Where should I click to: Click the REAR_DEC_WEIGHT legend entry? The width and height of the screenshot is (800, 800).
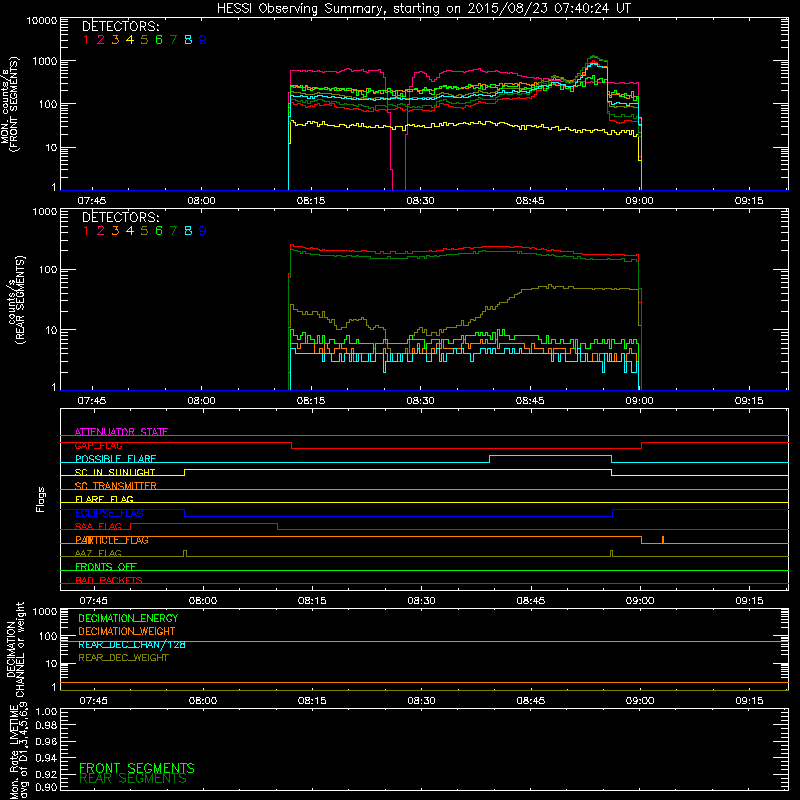click(x=123, y=658)
